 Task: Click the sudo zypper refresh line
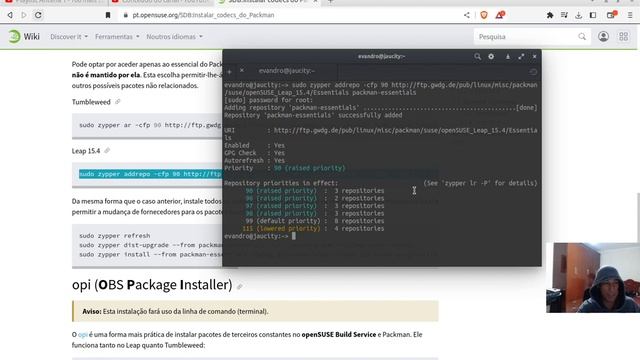[x=115, y=236]
